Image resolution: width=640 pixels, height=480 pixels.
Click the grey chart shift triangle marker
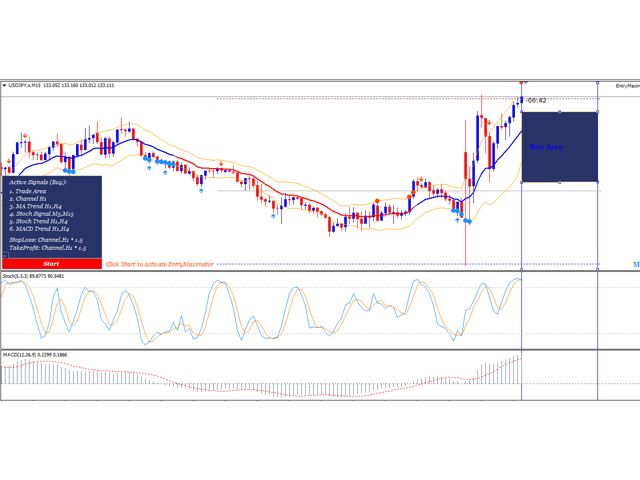pyautogui.click(x=526, y=83)
